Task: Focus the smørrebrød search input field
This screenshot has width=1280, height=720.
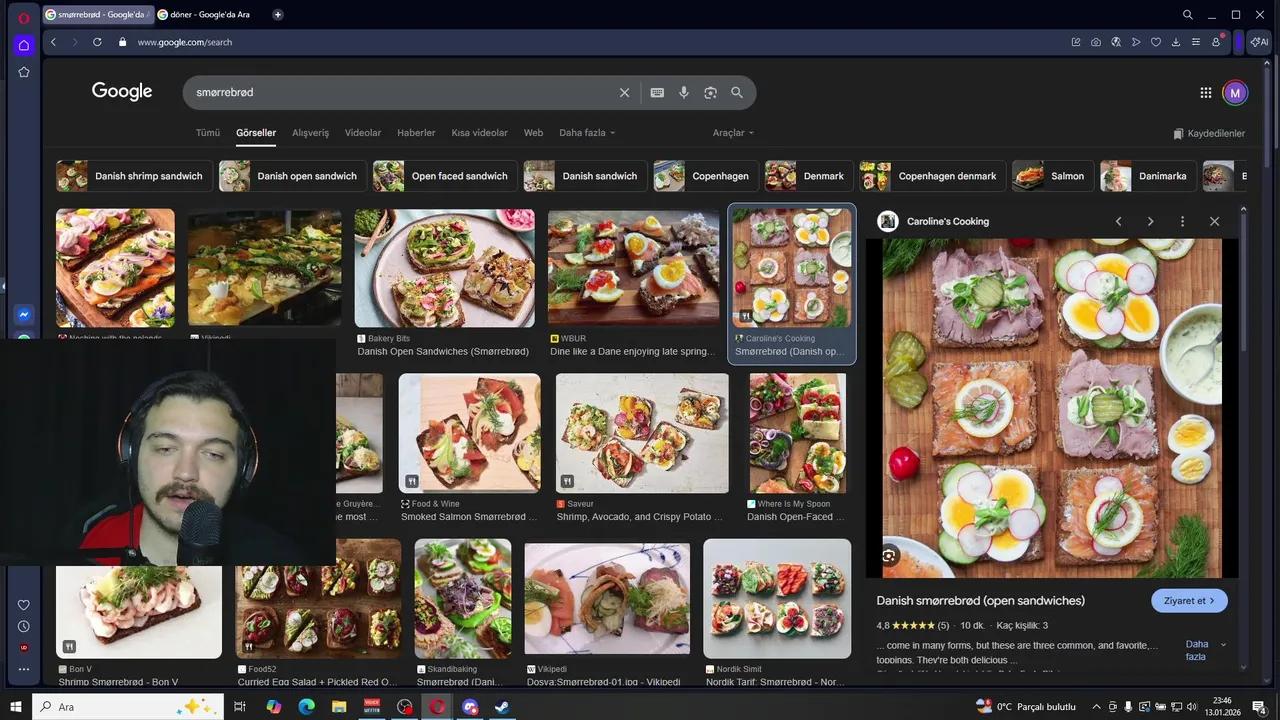Action: point(400,92)
